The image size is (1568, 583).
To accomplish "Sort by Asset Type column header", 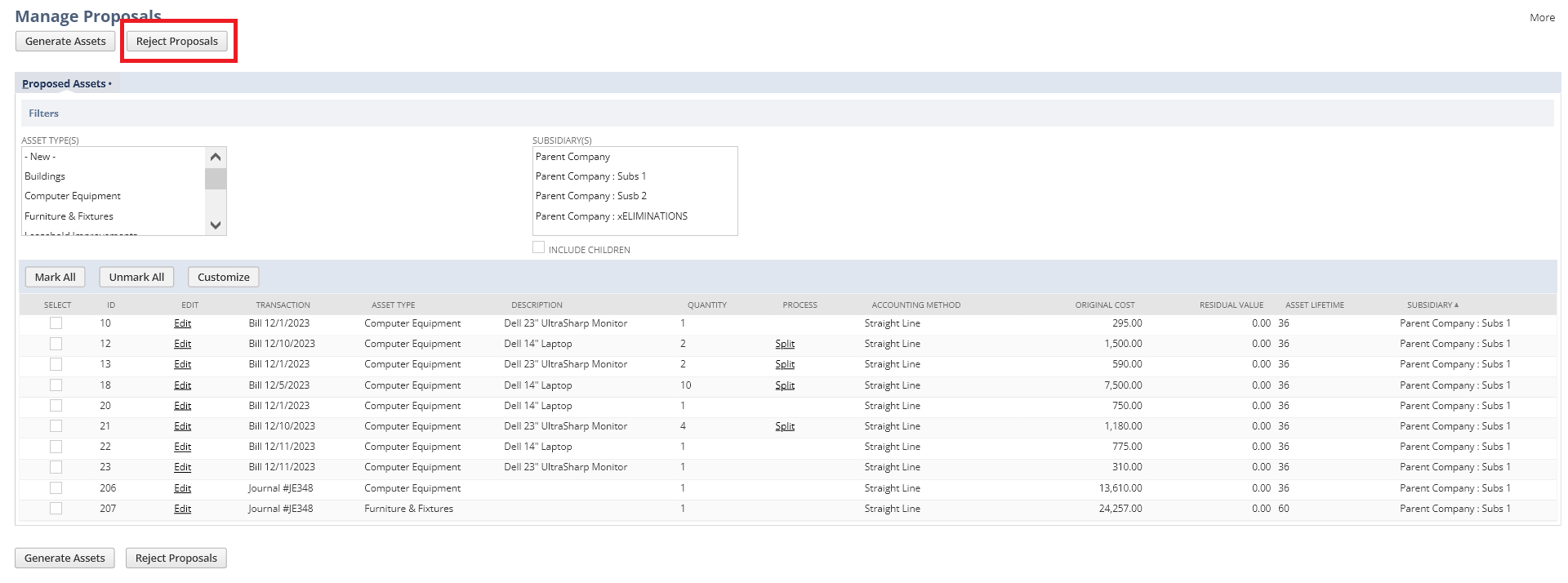I will [x=393, y=305].
